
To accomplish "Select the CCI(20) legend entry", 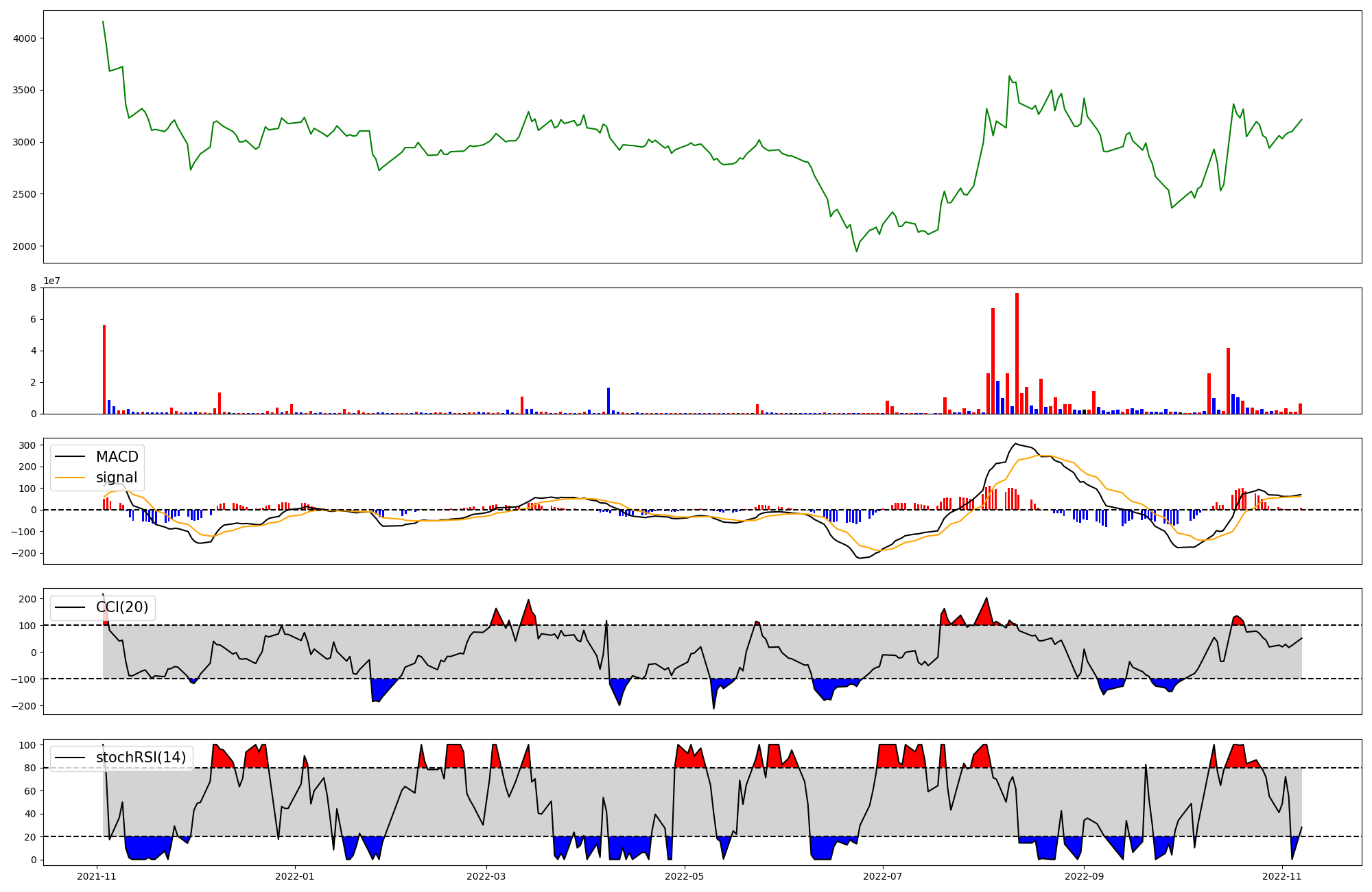I will [122, 607].
